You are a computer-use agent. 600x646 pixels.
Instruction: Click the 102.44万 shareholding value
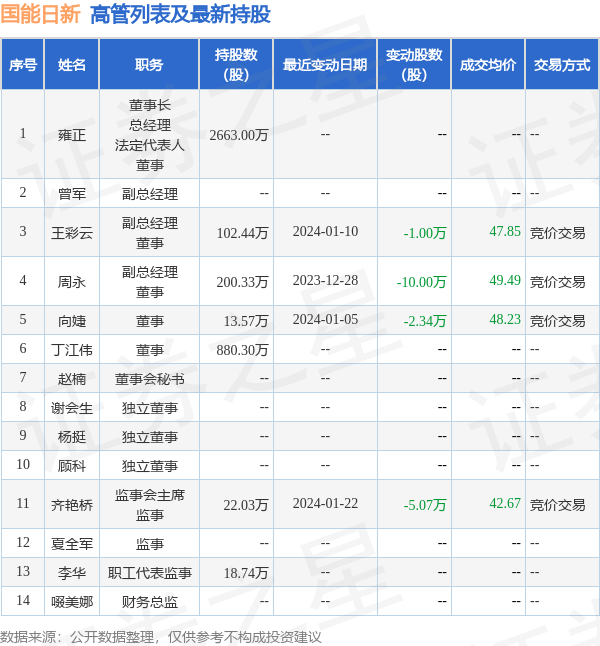coord(242,233)
